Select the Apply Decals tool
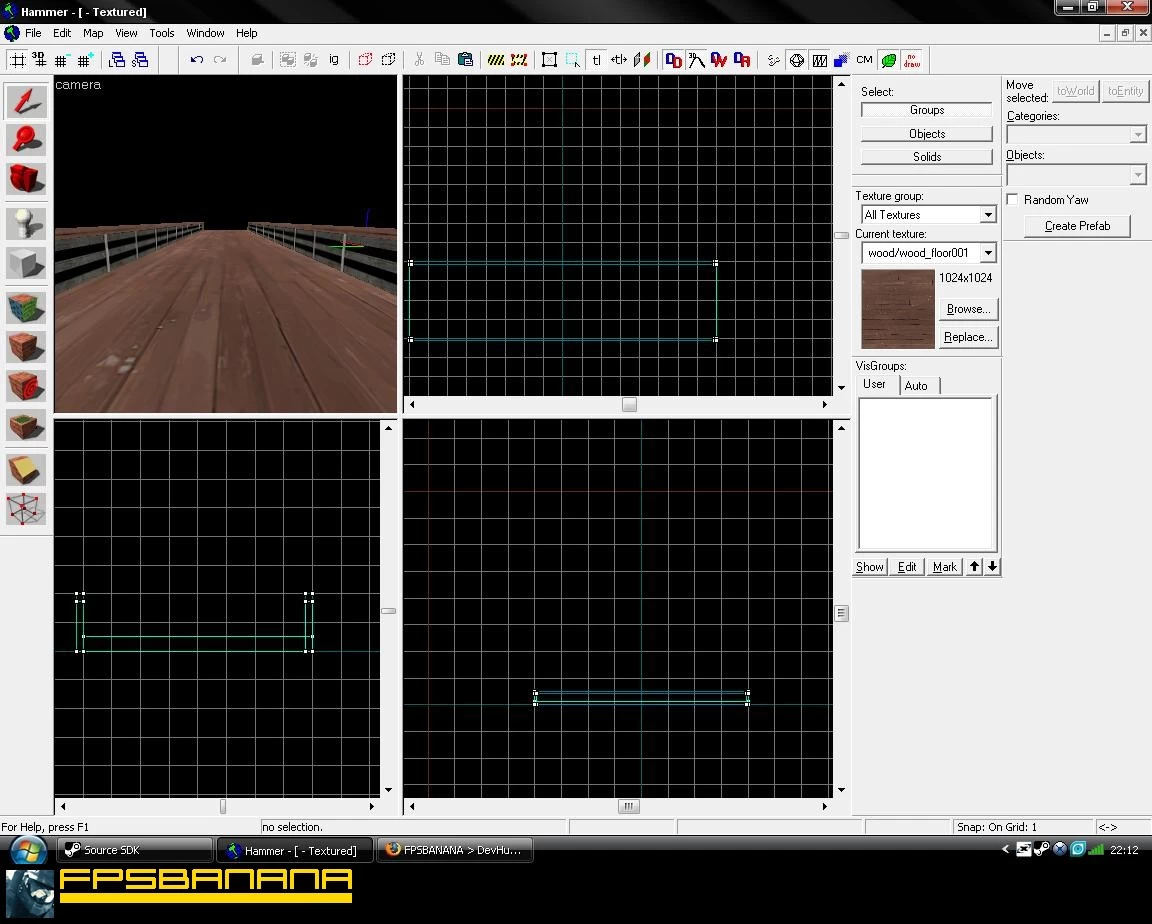The width and height of the screenshot is (1152, 924). click(x=26, y=386)
